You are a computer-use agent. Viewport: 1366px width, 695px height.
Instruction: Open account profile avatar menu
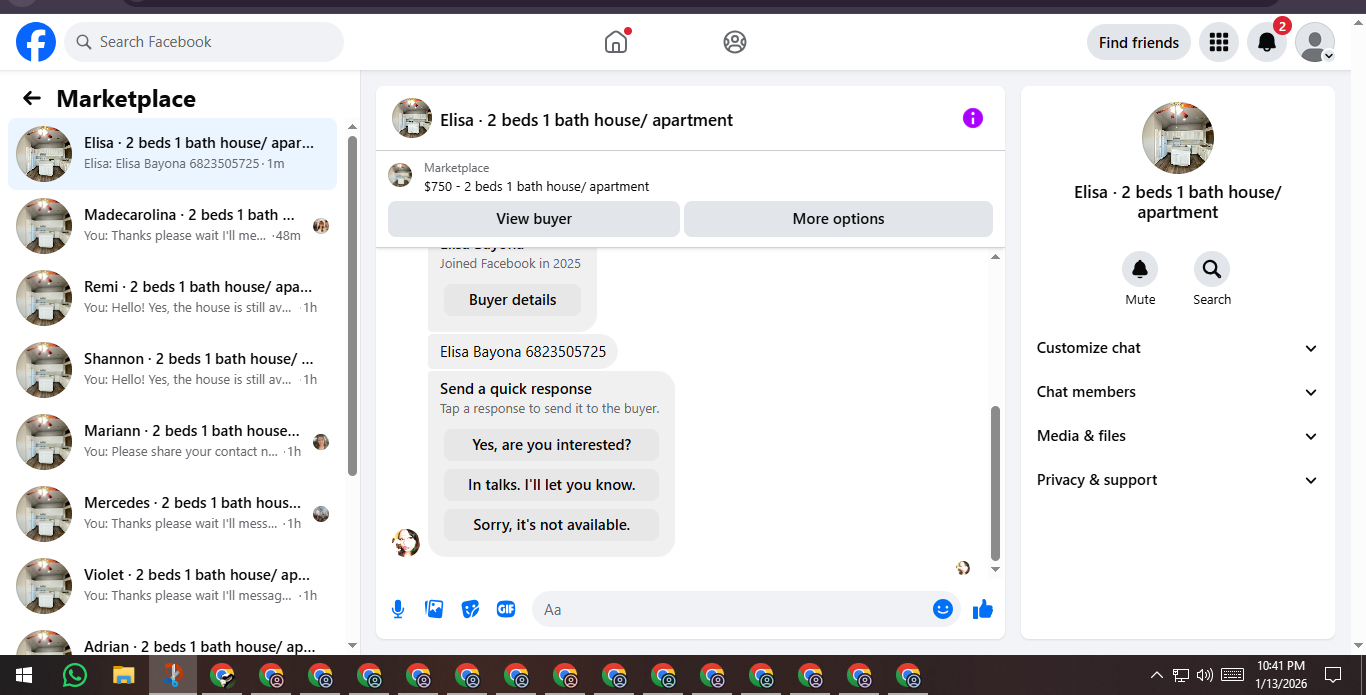point(1315,42)
